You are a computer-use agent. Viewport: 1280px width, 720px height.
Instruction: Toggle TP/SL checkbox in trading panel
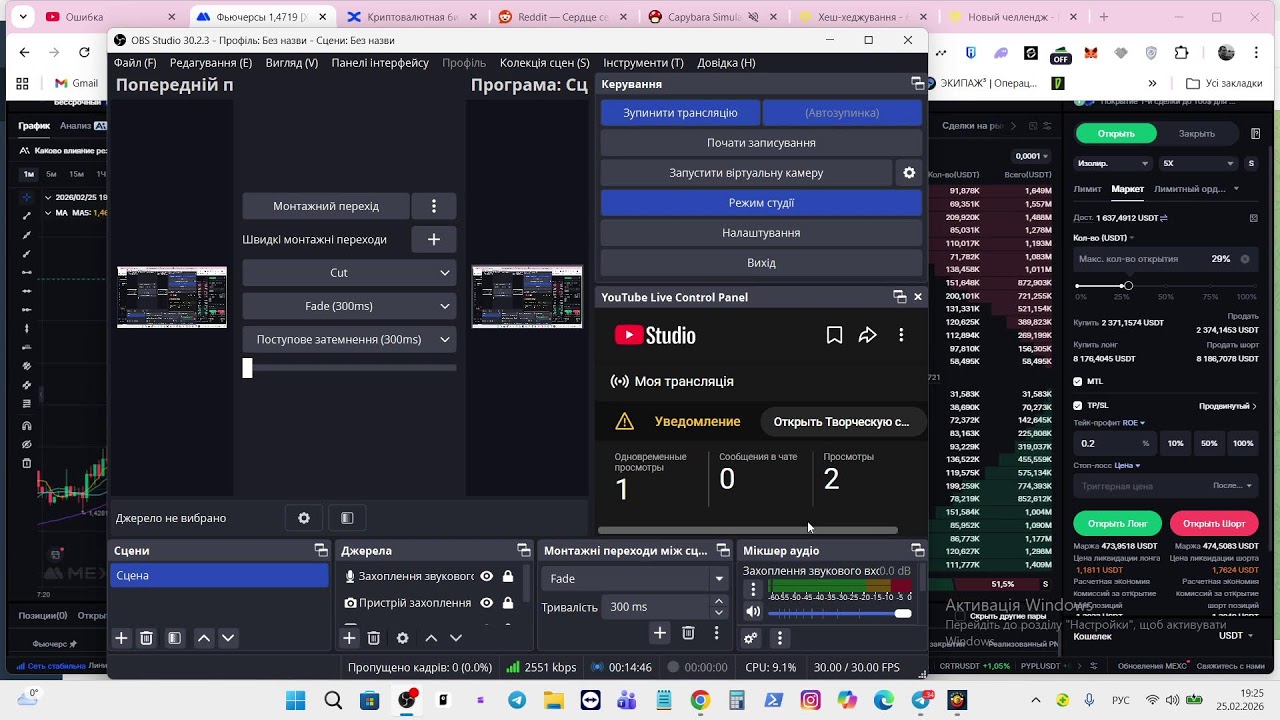pyautogui.click(x=1077, y=406)
